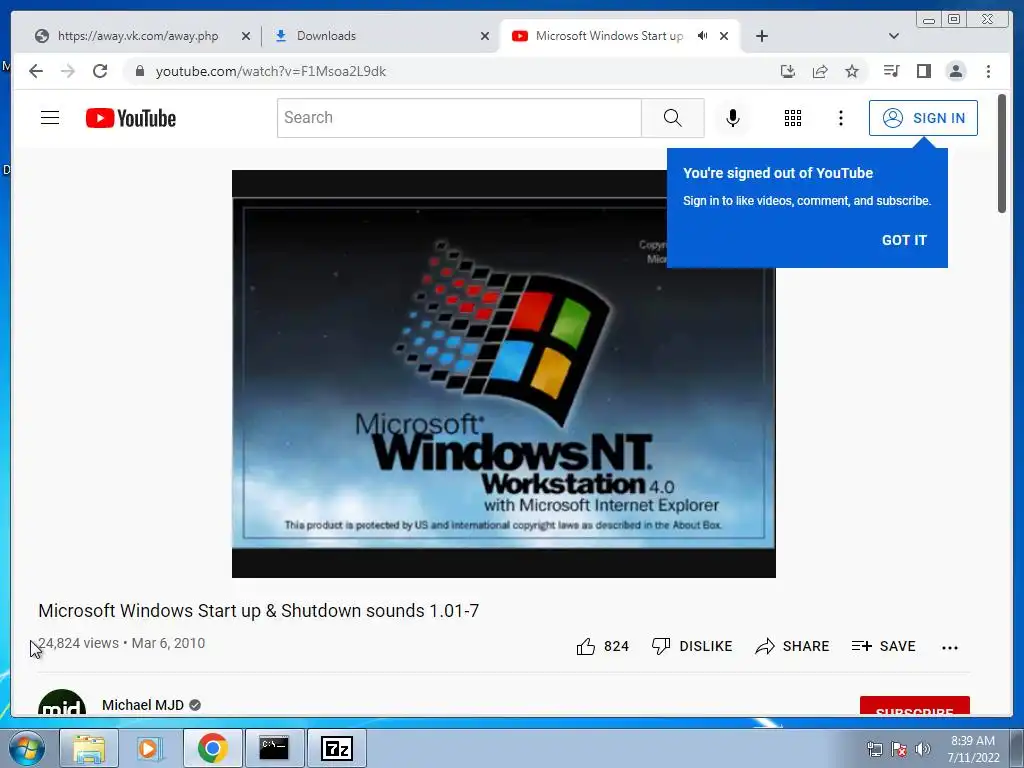Mute the tab using speaker icon
The width and height of the screenshot is (1024, 768).
(703, 36)
